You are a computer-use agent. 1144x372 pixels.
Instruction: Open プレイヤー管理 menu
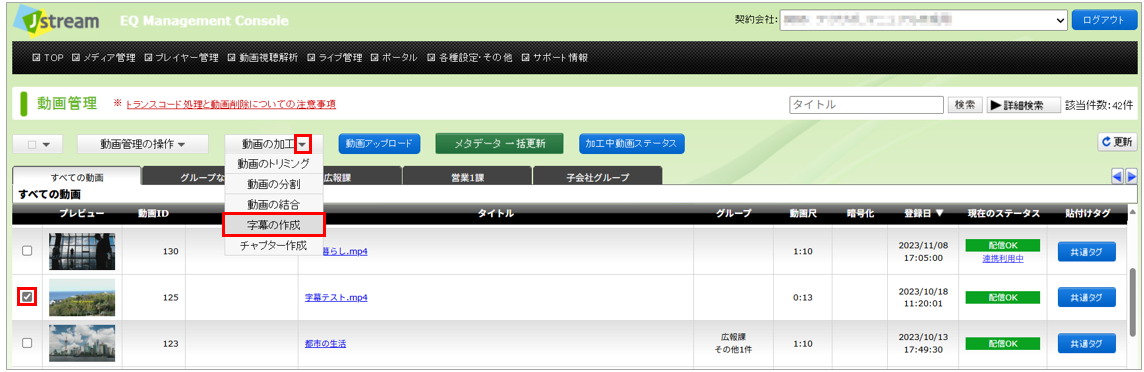(x=182, y=58)
